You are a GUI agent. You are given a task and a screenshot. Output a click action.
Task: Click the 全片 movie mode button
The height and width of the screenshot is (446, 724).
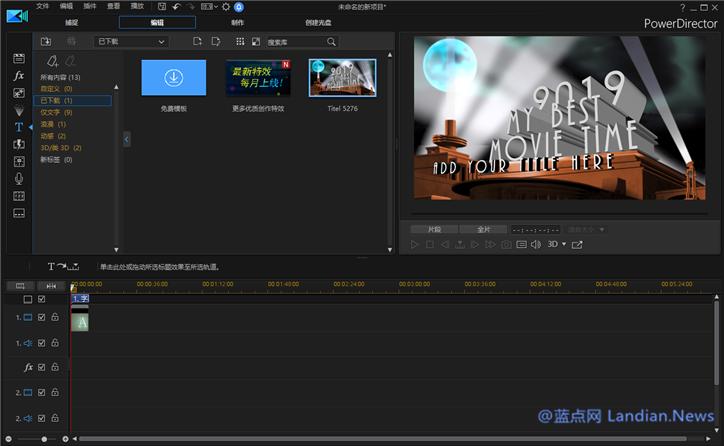(x=483, y=229)
